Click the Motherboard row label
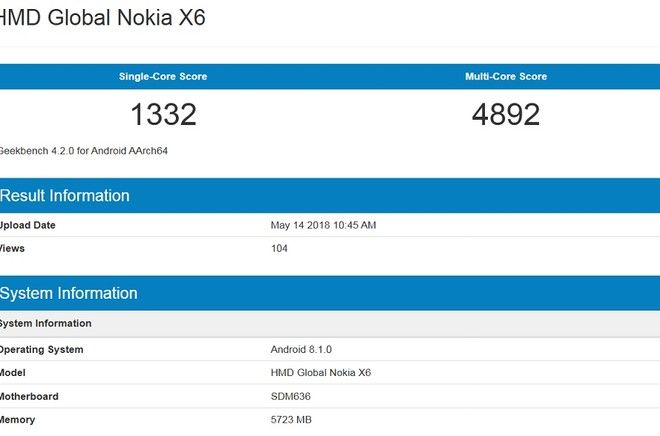 [x=29, y=397]
